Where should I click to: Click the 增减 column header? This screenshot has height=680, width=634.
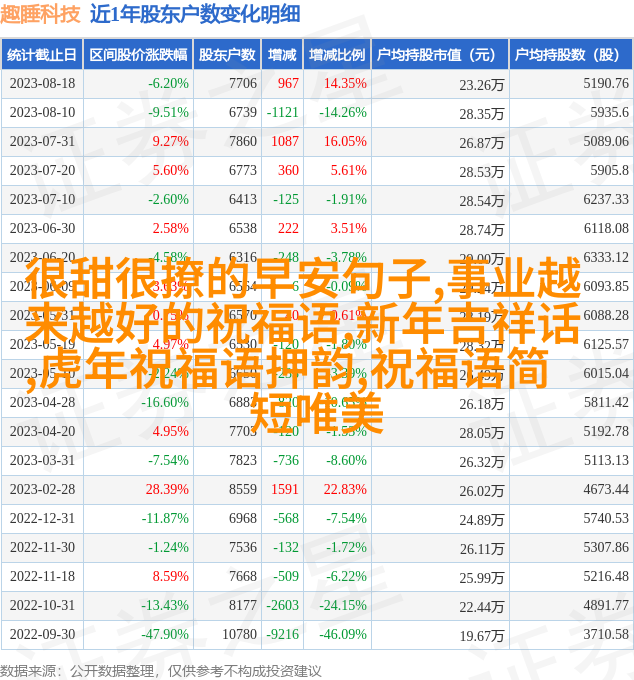click(x=282, y=55)
